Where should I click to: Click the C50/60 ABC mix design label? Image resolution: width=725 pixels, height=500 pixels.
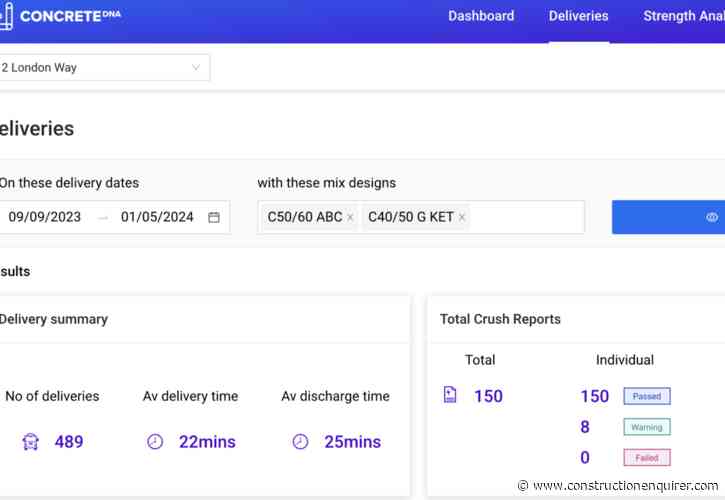(305, 217)
